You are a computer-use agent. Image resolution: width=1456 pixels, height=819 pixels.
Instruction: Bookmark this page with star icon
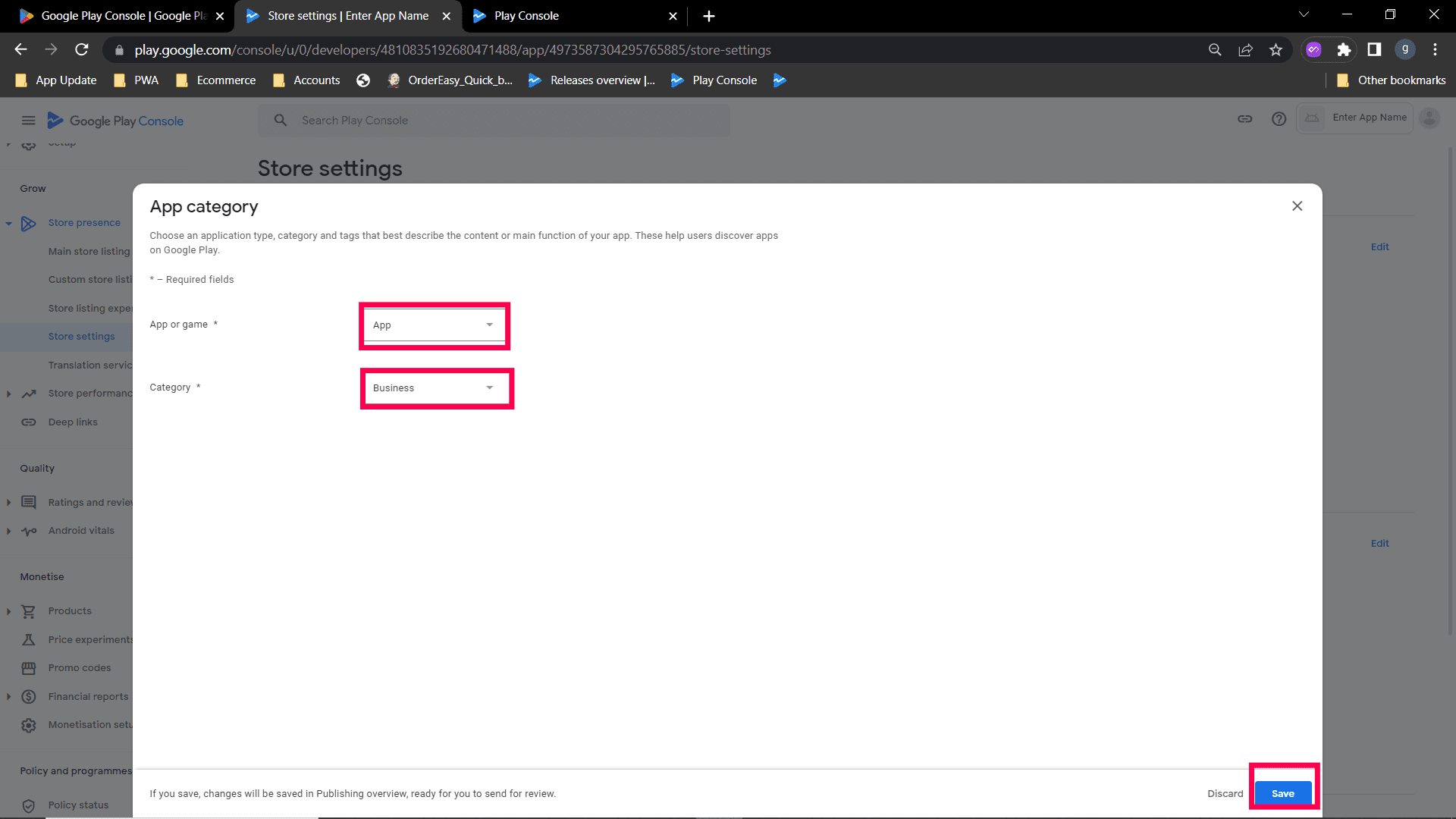point(1276,50)
